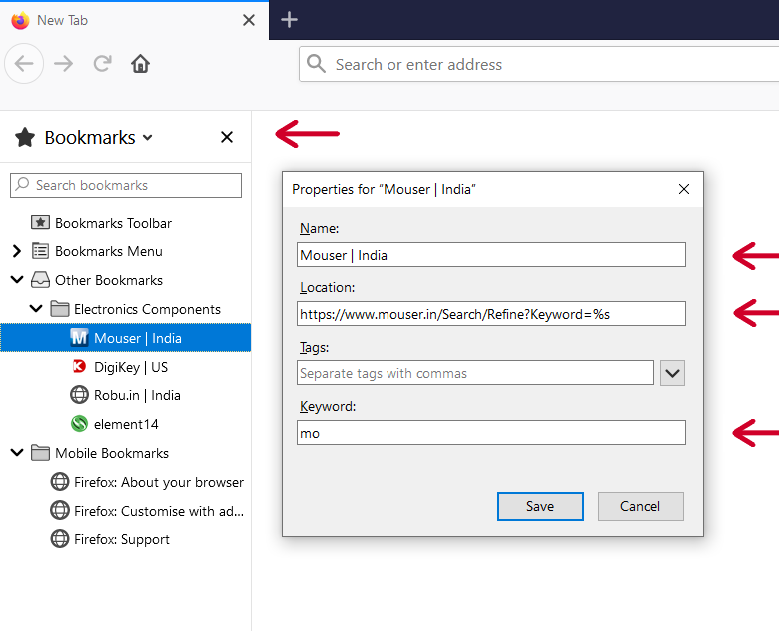779x631 pixels.
Task: Select the Bookmarks Toolbar folder icon
Action: click(40, 223)
